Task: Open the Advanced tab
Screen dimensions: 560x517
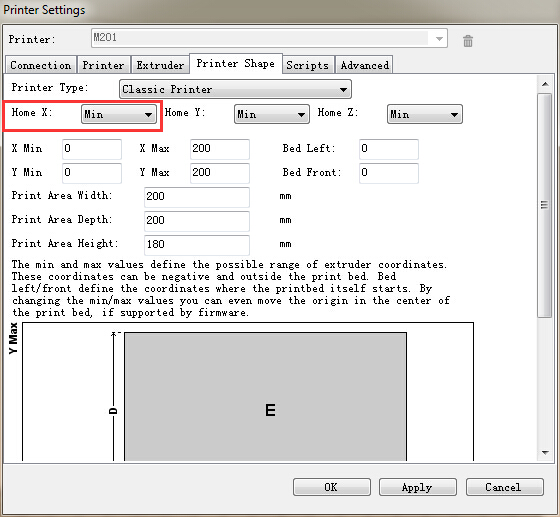Action: (x=364, y=65)
